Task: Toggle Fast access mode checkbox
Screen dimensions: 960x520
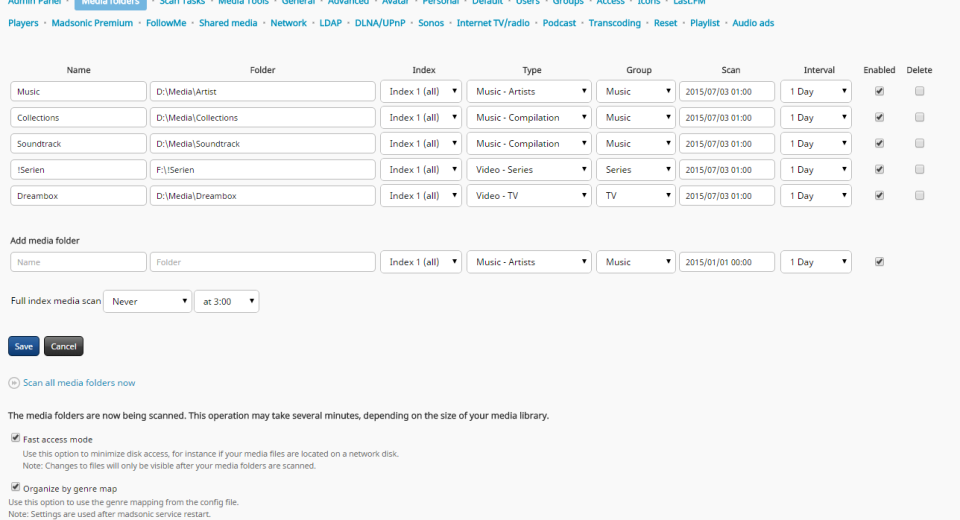Action: [15, 438]
